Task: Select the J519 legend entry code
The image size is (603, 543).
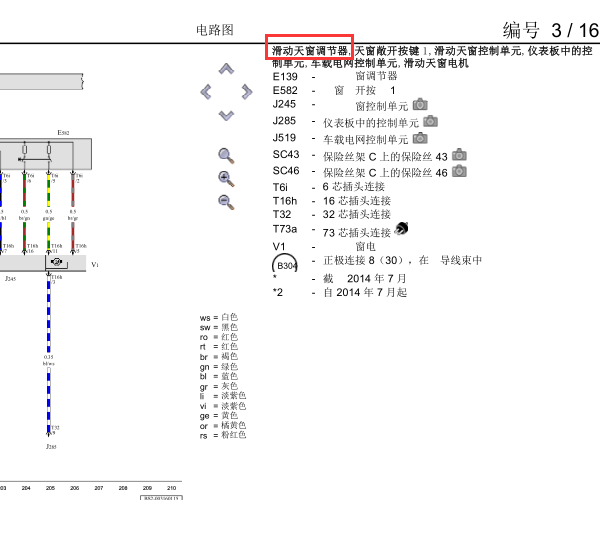Action: (x=284, y=138)
